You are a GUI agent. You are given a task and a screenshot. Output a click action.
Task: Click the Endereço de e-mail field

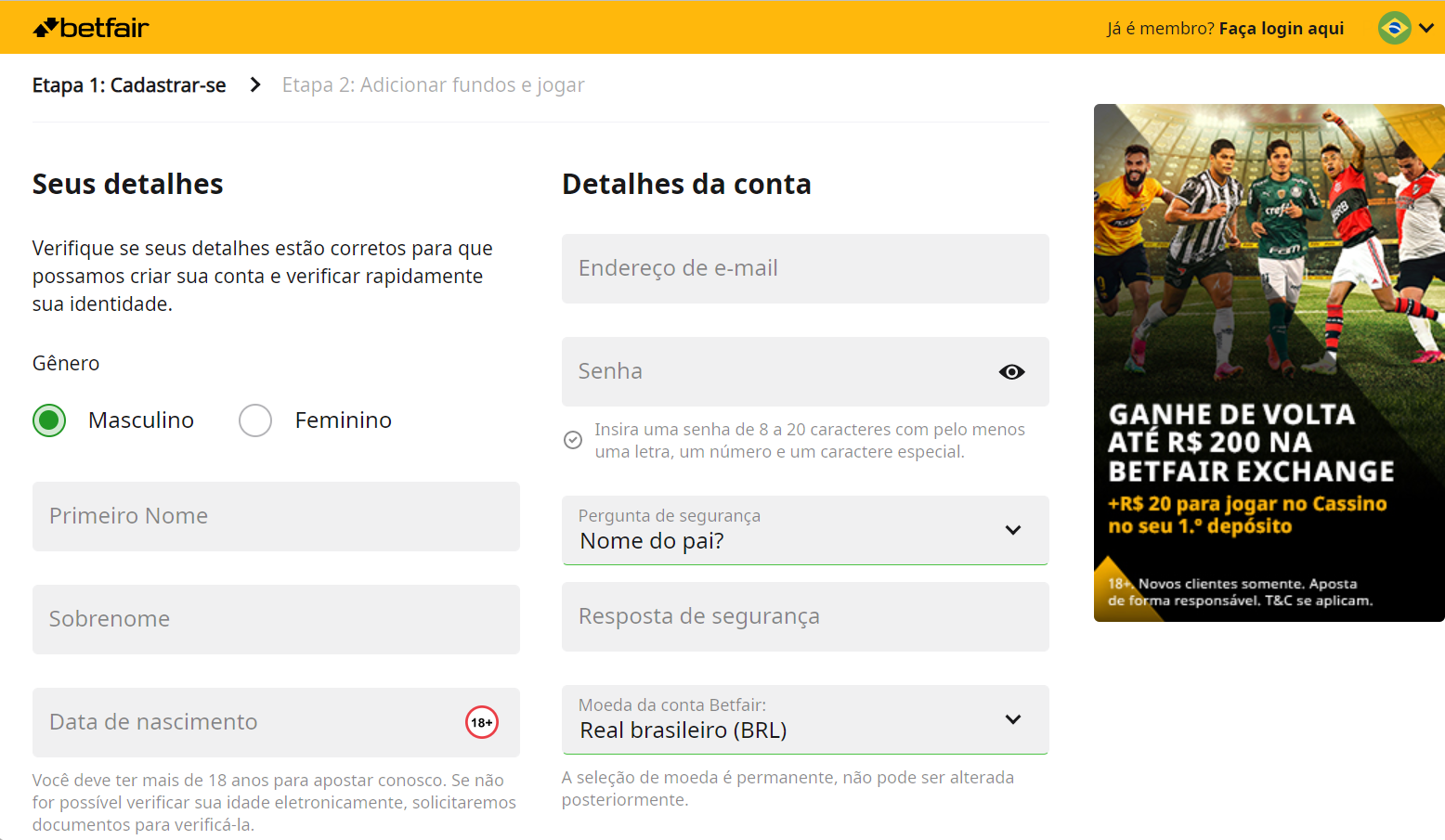[805, 268]
